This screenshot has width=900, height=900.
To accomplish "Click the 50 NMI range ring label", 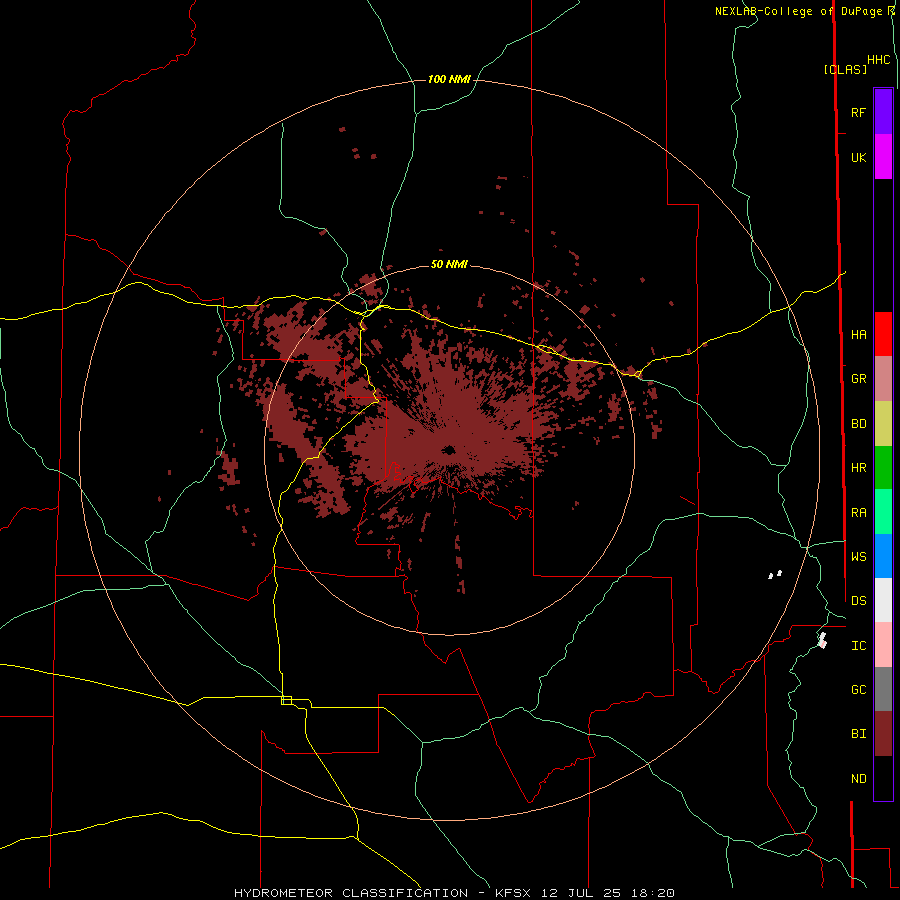I will pos(449,264).
